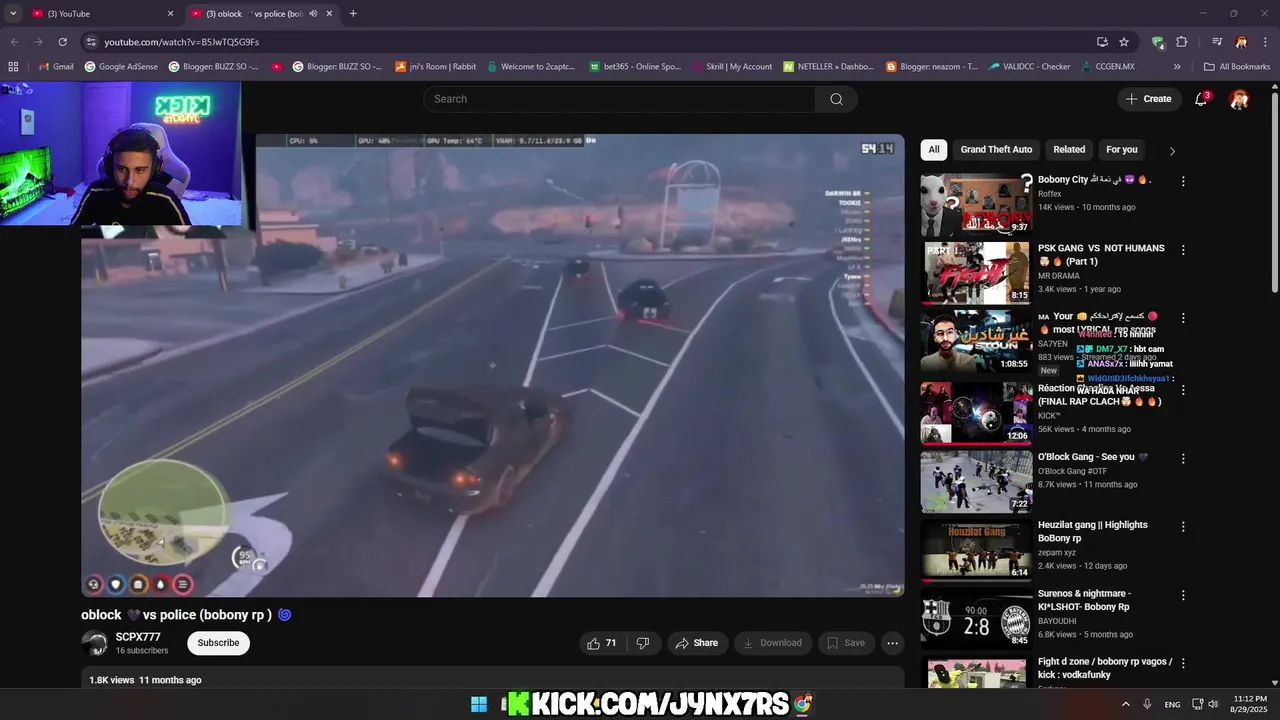Screen dimensions: 1280x720
Task: Open Skrill My Account bookmark
Action: 731,66
